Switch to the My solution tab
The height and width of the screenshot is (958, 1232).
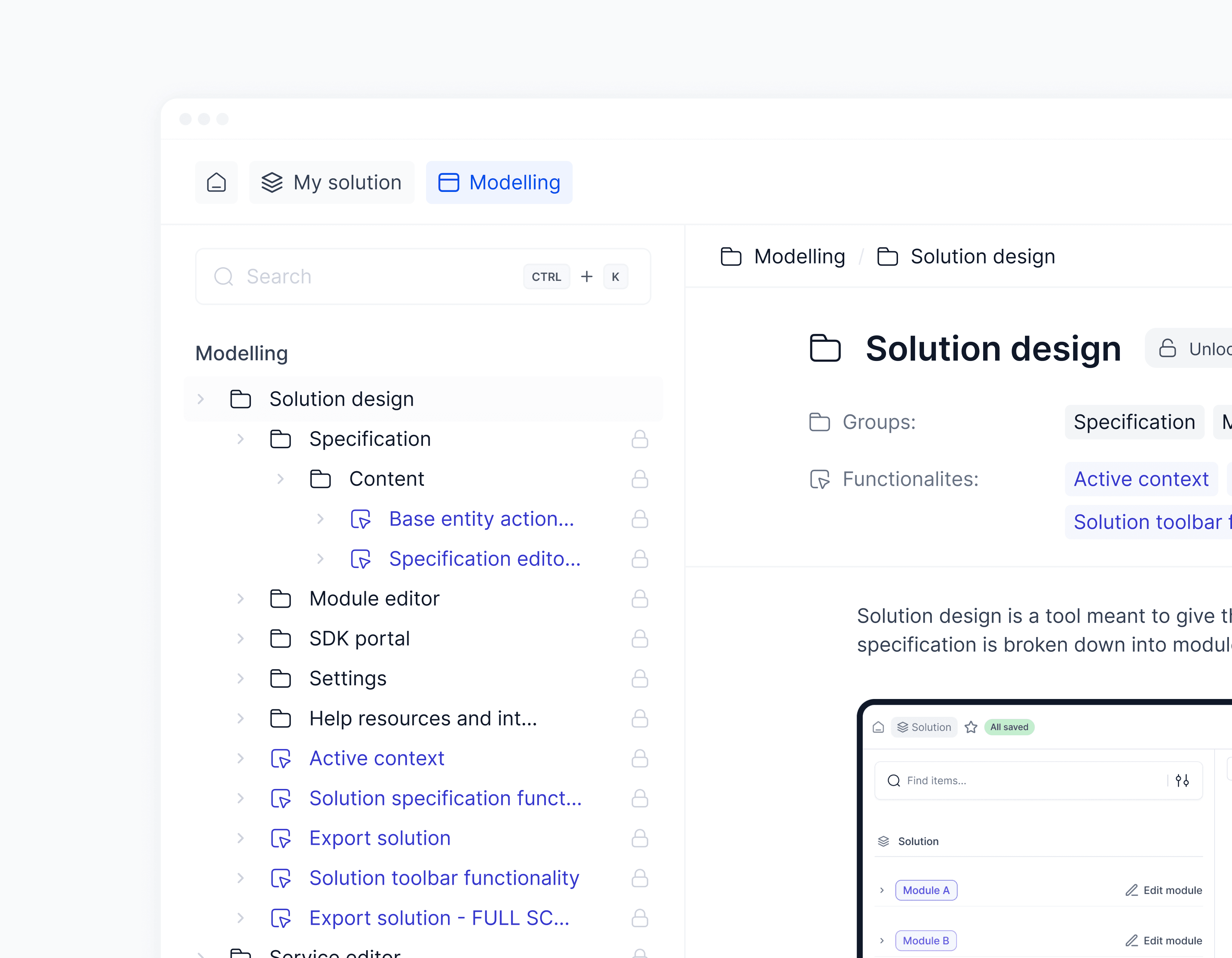[x=332, y=182]
